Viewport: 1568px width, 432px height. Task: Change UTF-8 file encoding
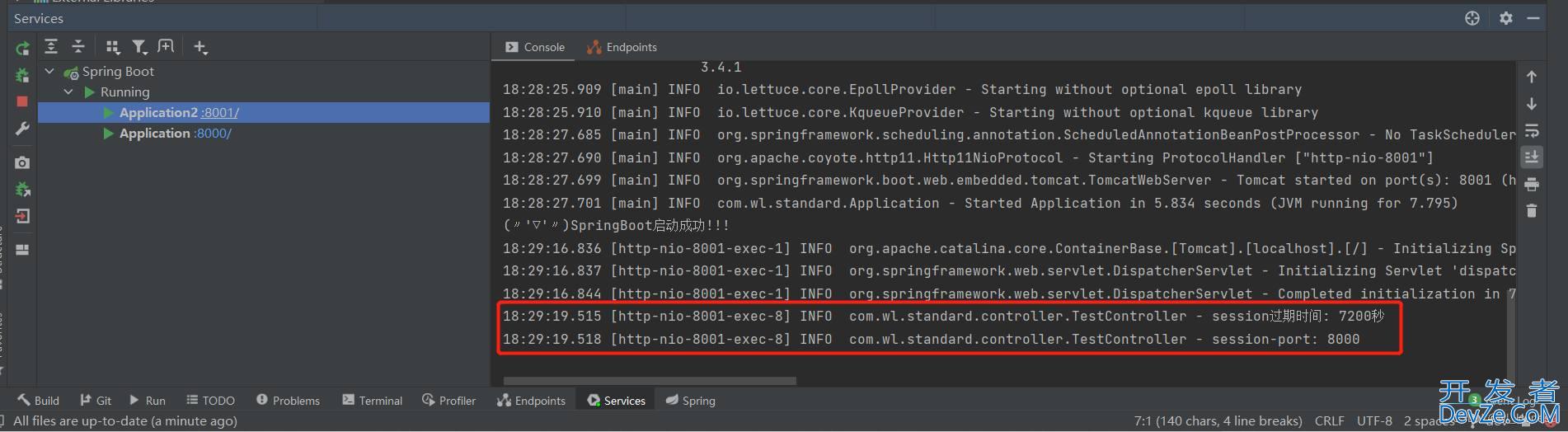[x=1374, y=421]
